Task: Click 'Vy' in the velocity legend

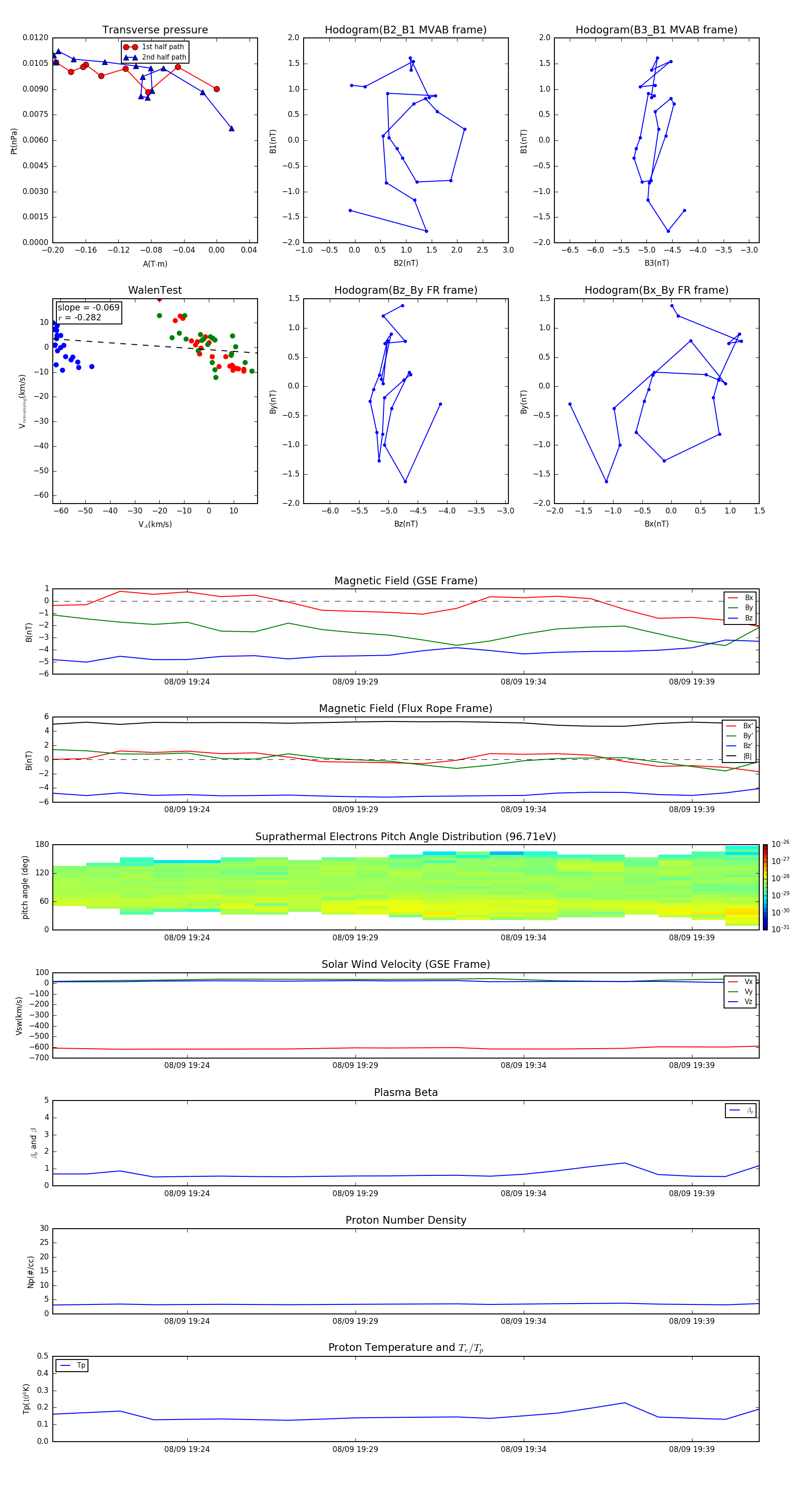Action: pos(748,992)
